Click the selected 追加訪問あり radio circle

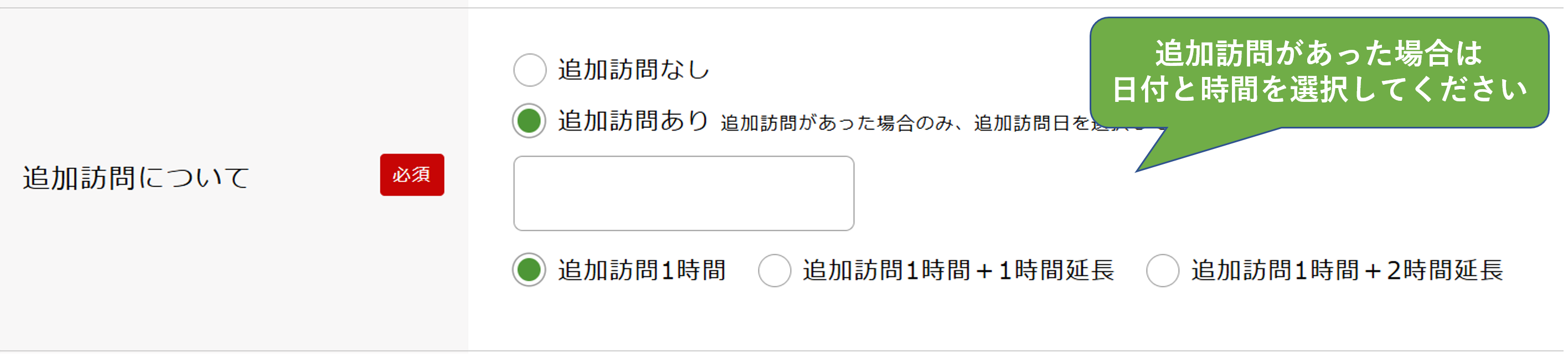[x=529, y=121]
